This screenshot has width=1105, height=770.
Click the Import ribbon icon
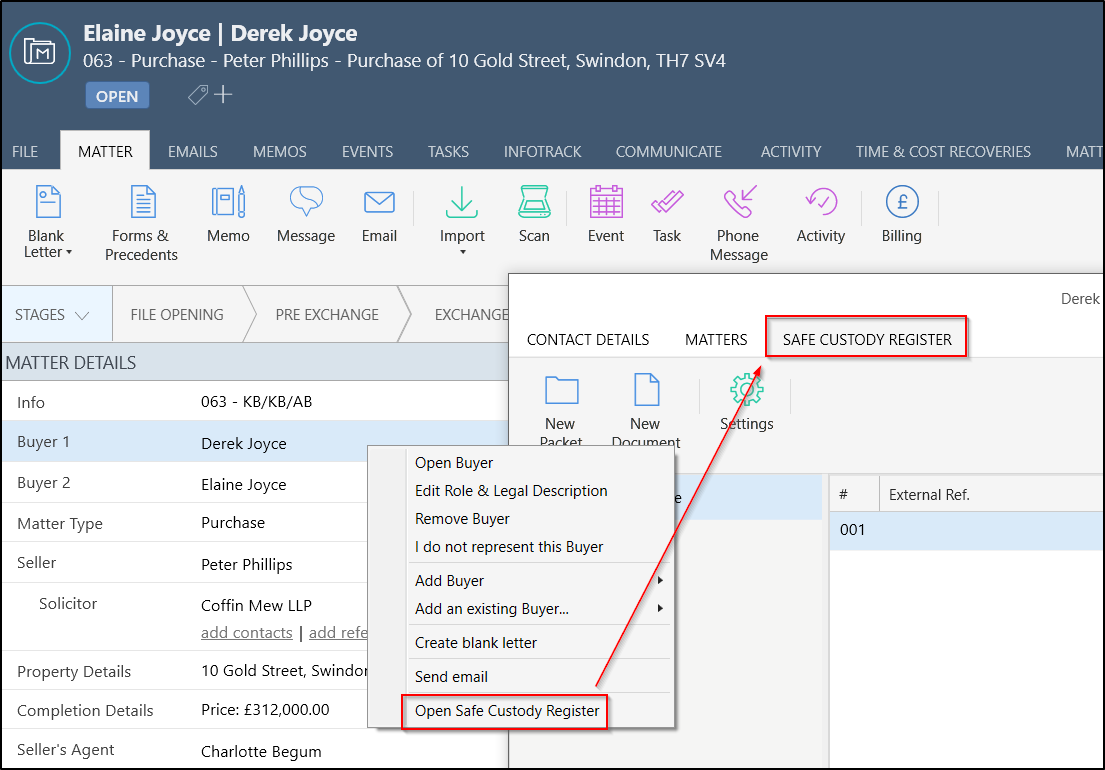462,202
